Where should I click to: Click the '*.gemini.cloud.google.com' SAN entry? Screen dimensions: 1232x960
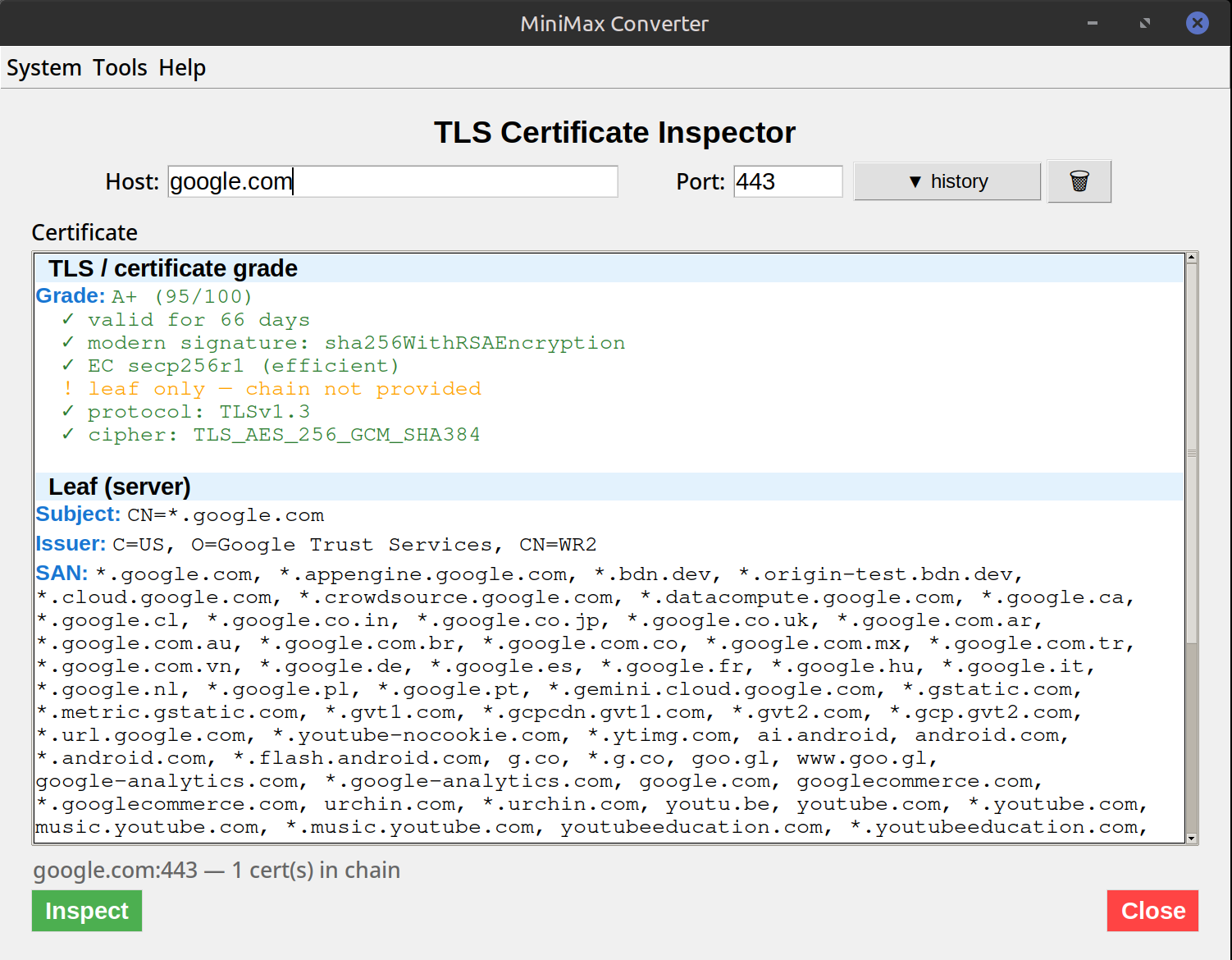[x=712, y=689]
